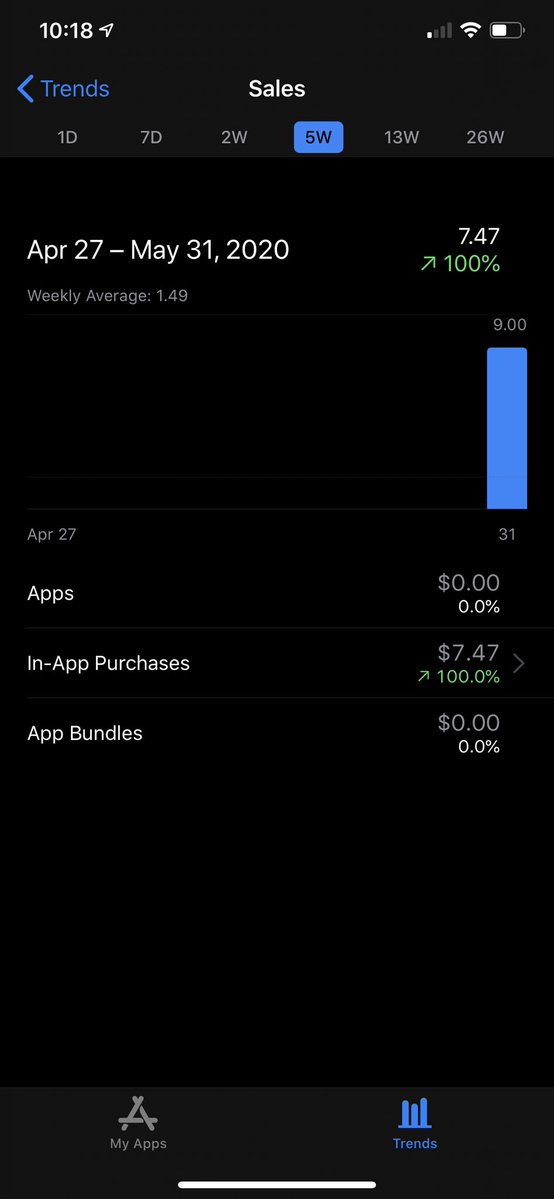This screenshot has width=554, height=1199.
Task: Tap the cellular signal bars icon
Action: (439, 31)
